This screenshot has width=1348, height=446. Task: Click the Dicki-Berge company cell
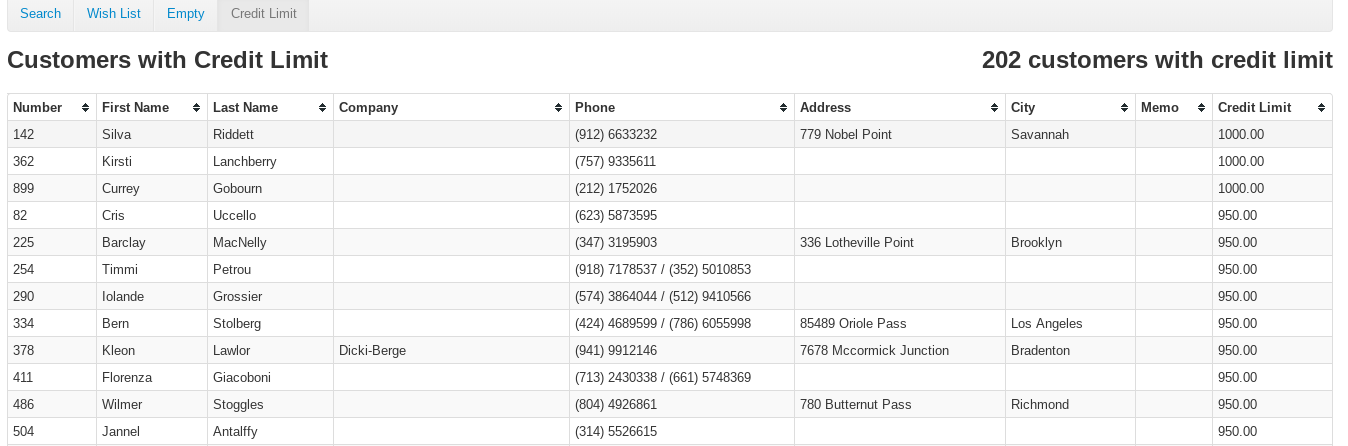(x=372, y=350)
